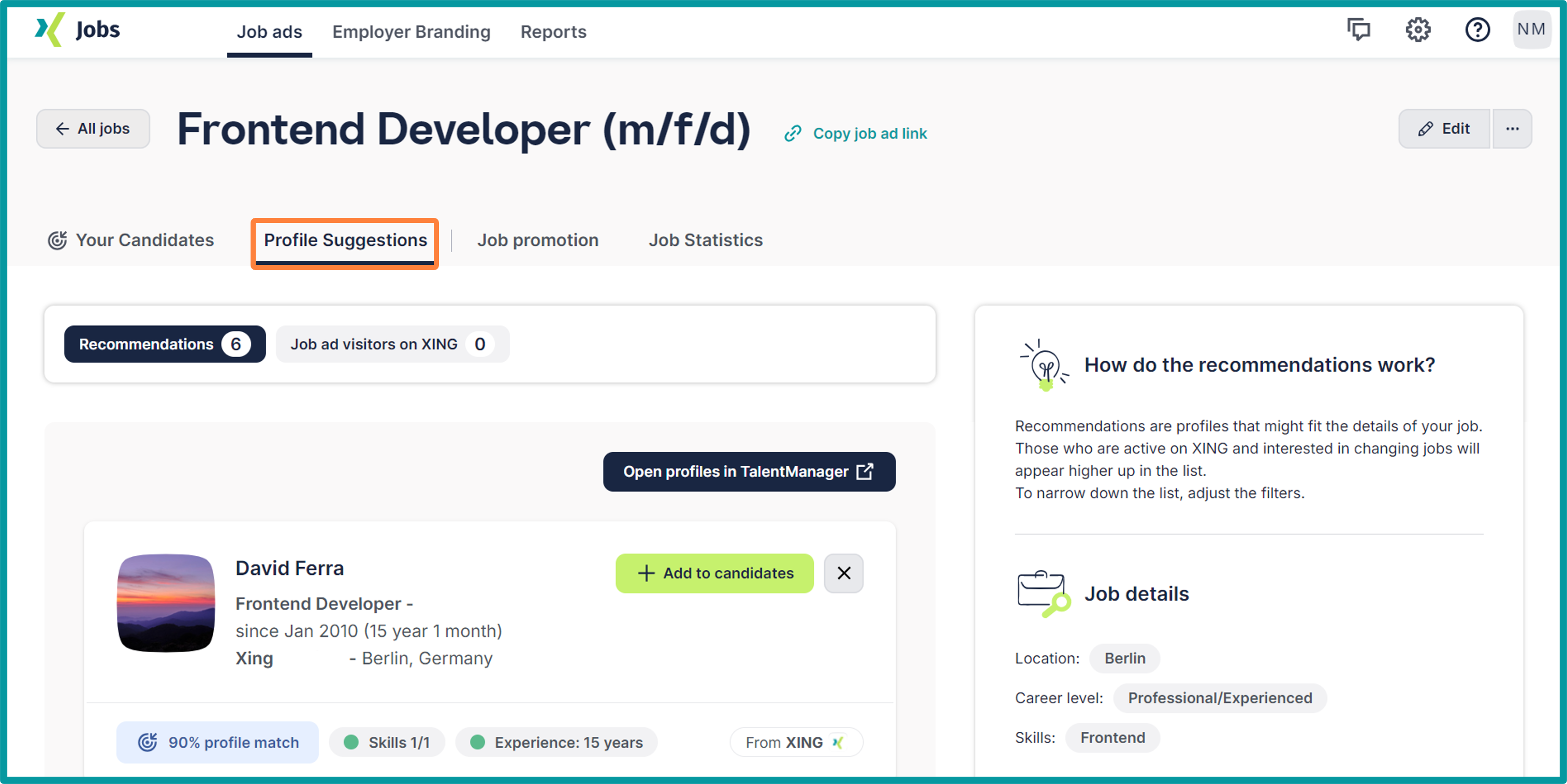Open the Employer Branding menu item
The width and height of the screenshot is (1567, 784).
411,32
